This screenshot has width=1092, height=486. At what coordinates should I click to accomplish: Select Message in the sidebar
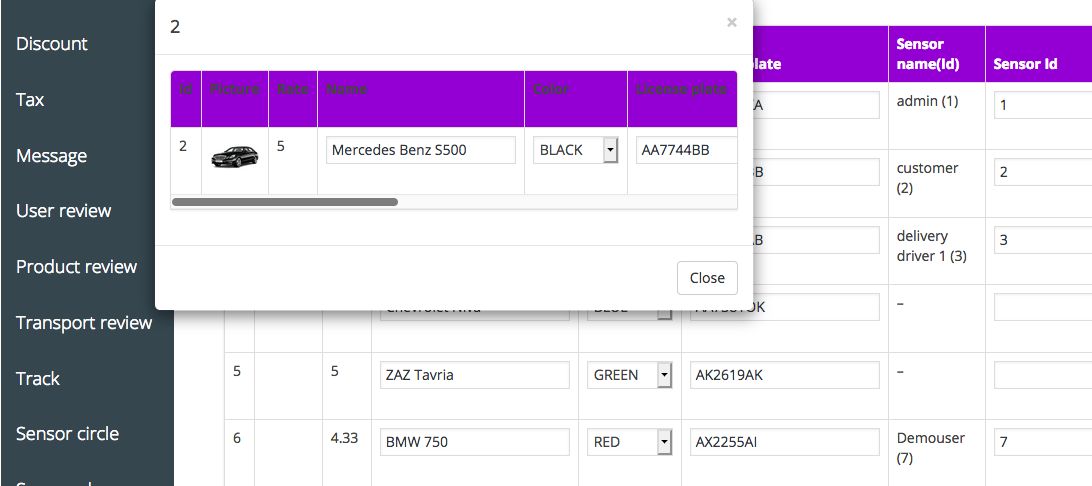pos(51,156)
